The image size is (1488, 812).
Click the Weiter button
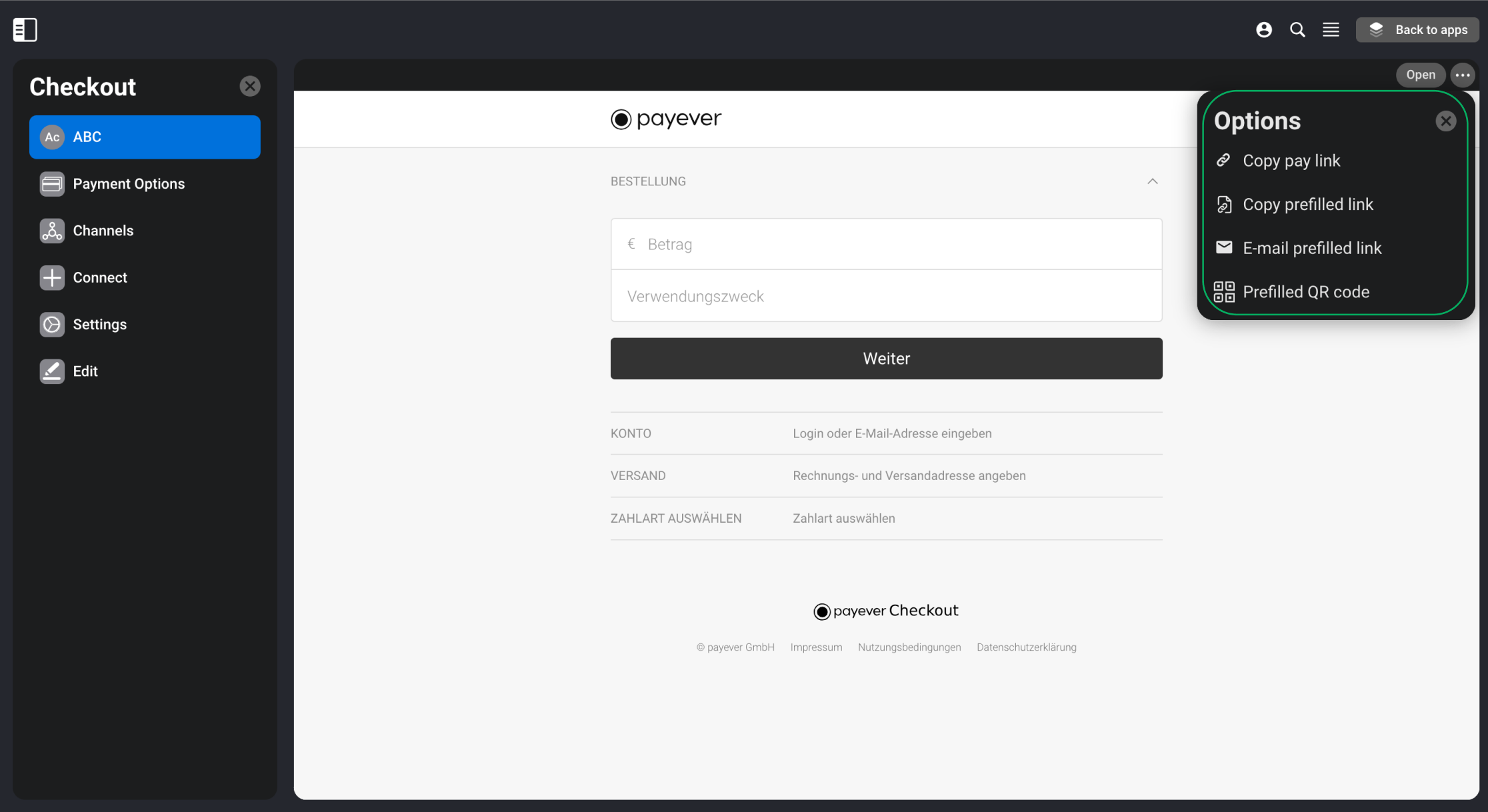(x=886, y=359)
